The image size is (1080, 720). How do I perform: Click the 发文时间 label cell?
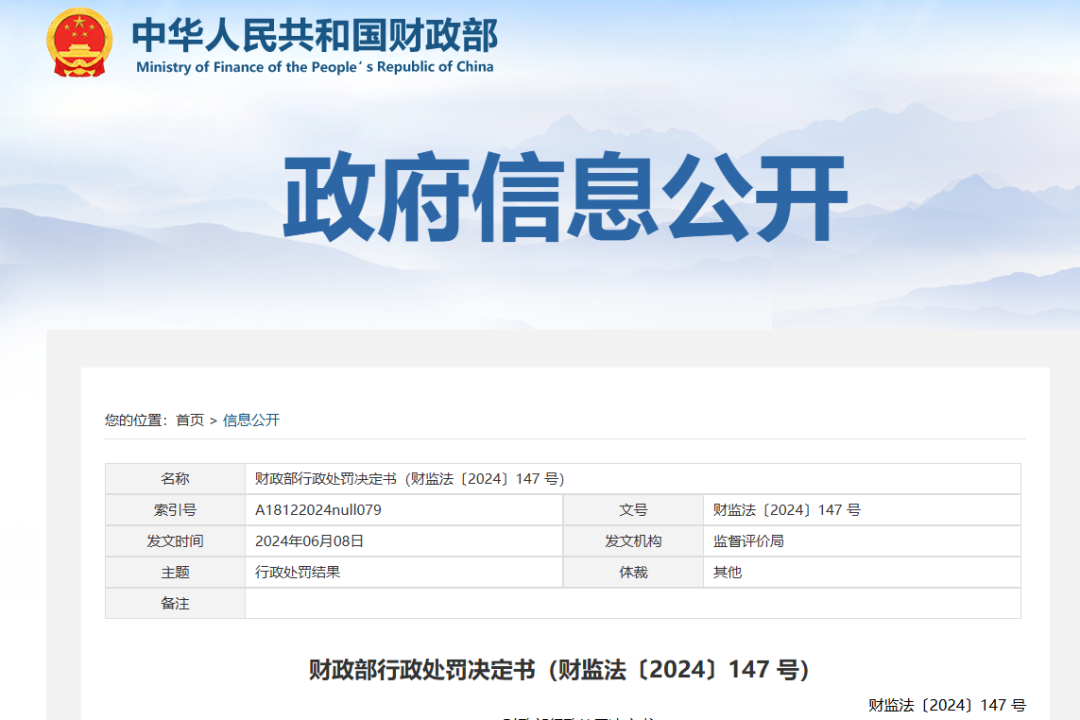point(175,541)
